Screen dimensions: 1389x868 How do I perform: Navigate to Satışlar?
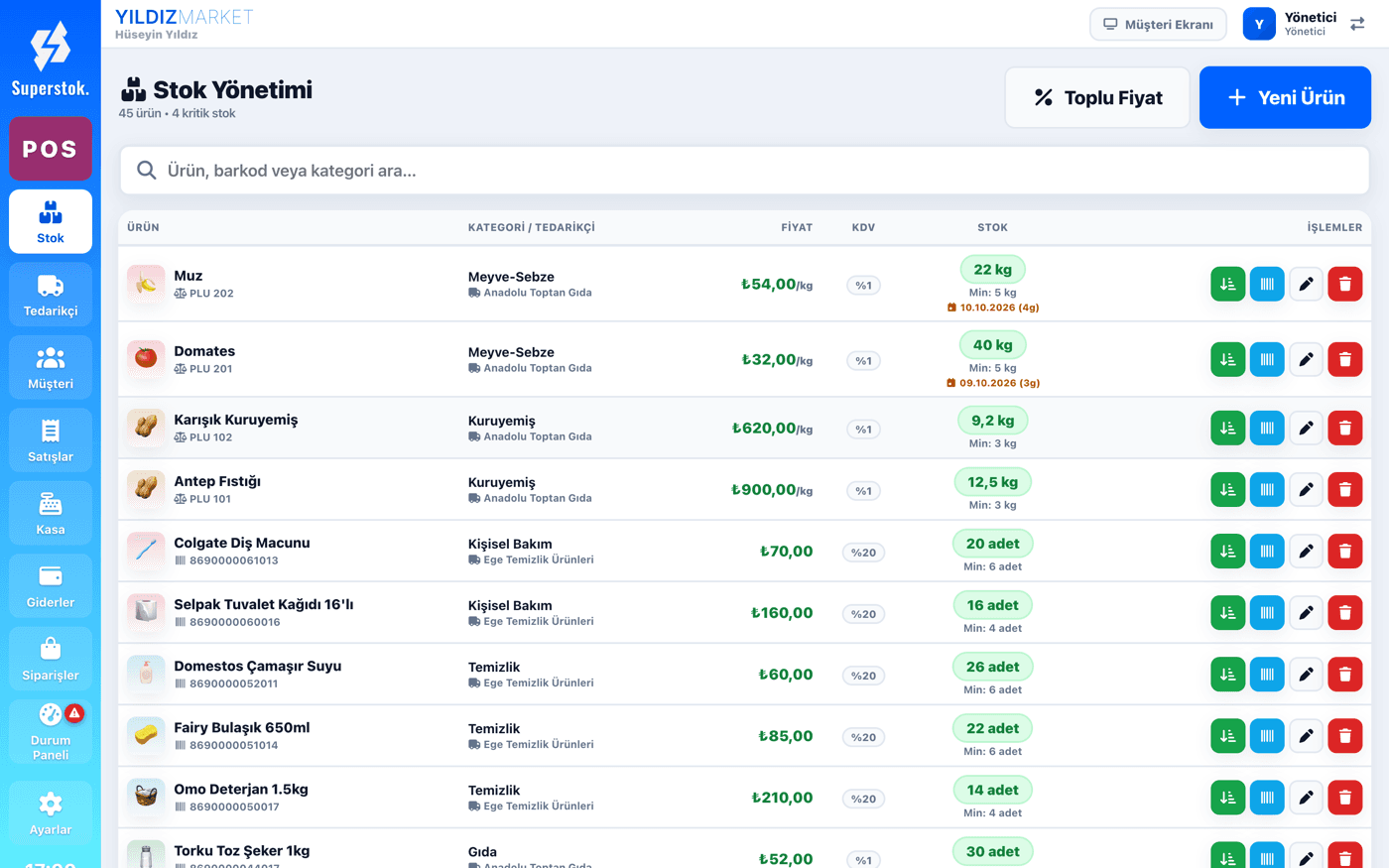(x=51, y=440)
